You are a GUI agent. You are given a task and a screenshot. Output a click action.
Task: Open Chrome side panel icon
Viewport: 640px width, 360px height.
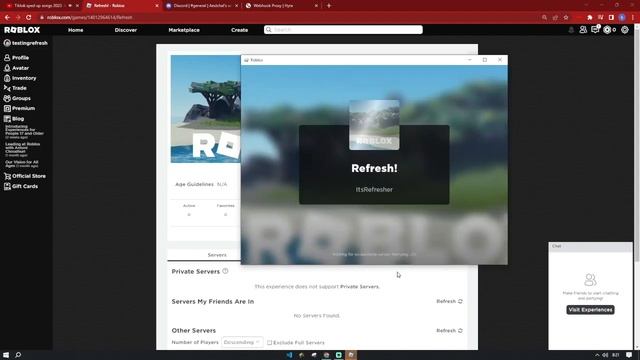pyautogui.click(x=611, y=18)
